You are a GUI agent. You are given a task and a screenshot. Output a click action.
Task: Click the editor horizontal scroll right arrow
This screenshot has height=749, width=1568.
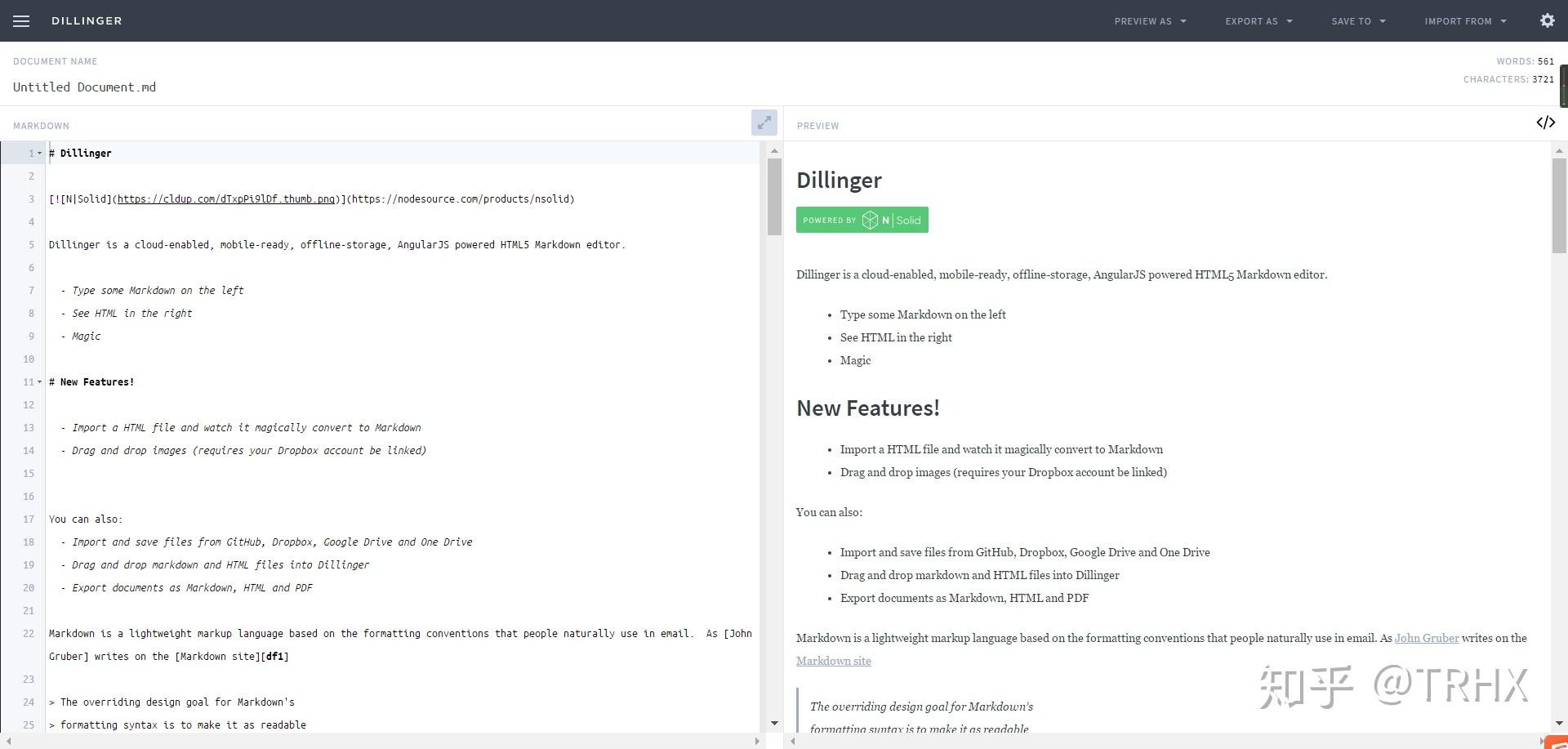point(757,741)
